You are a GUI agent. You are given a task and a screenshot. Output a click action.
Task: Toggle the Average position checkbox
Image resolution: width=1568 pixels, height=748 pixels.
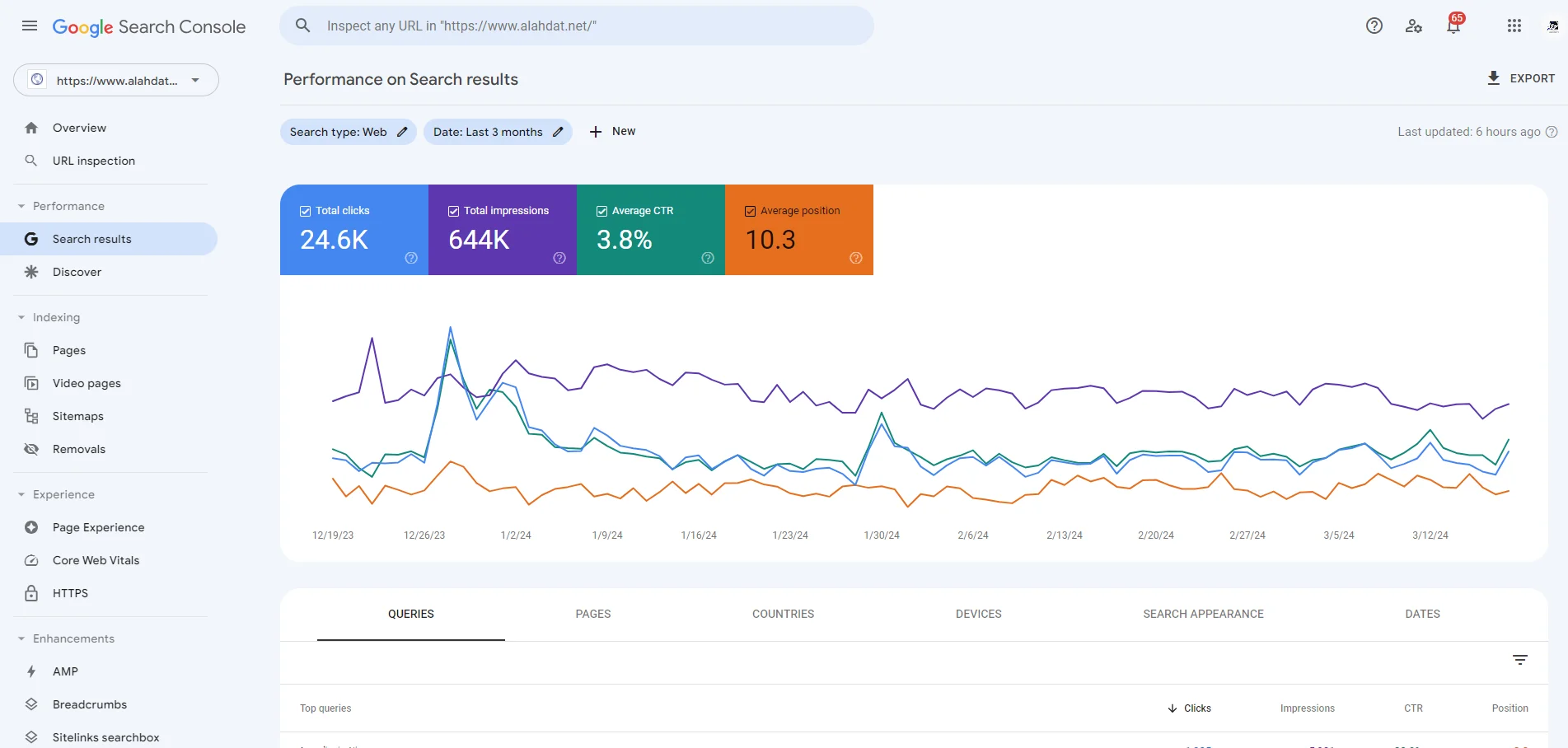750,211
